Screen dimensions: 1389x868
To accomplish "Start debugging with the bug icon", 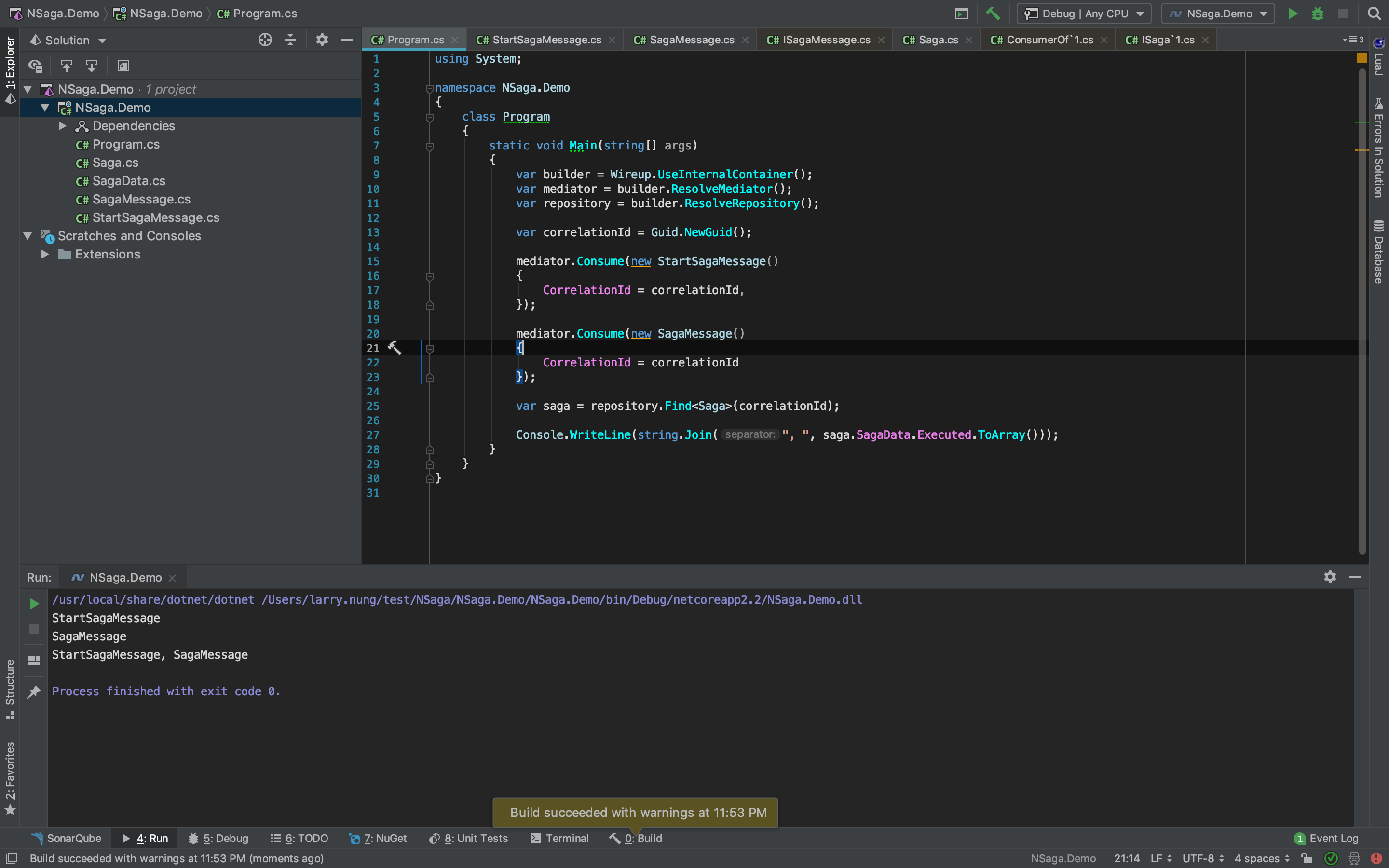I will point(1317,13).
